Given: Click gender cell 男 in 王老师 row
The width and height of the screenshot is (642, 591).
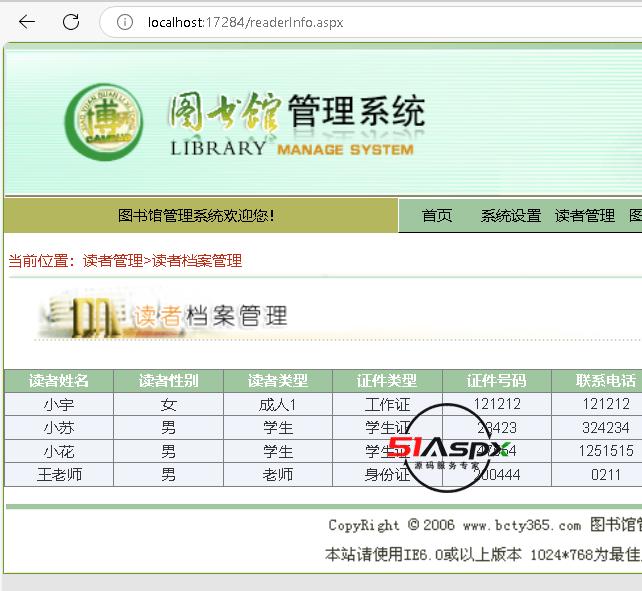Looking at the screenshot, I should point(168,475).
